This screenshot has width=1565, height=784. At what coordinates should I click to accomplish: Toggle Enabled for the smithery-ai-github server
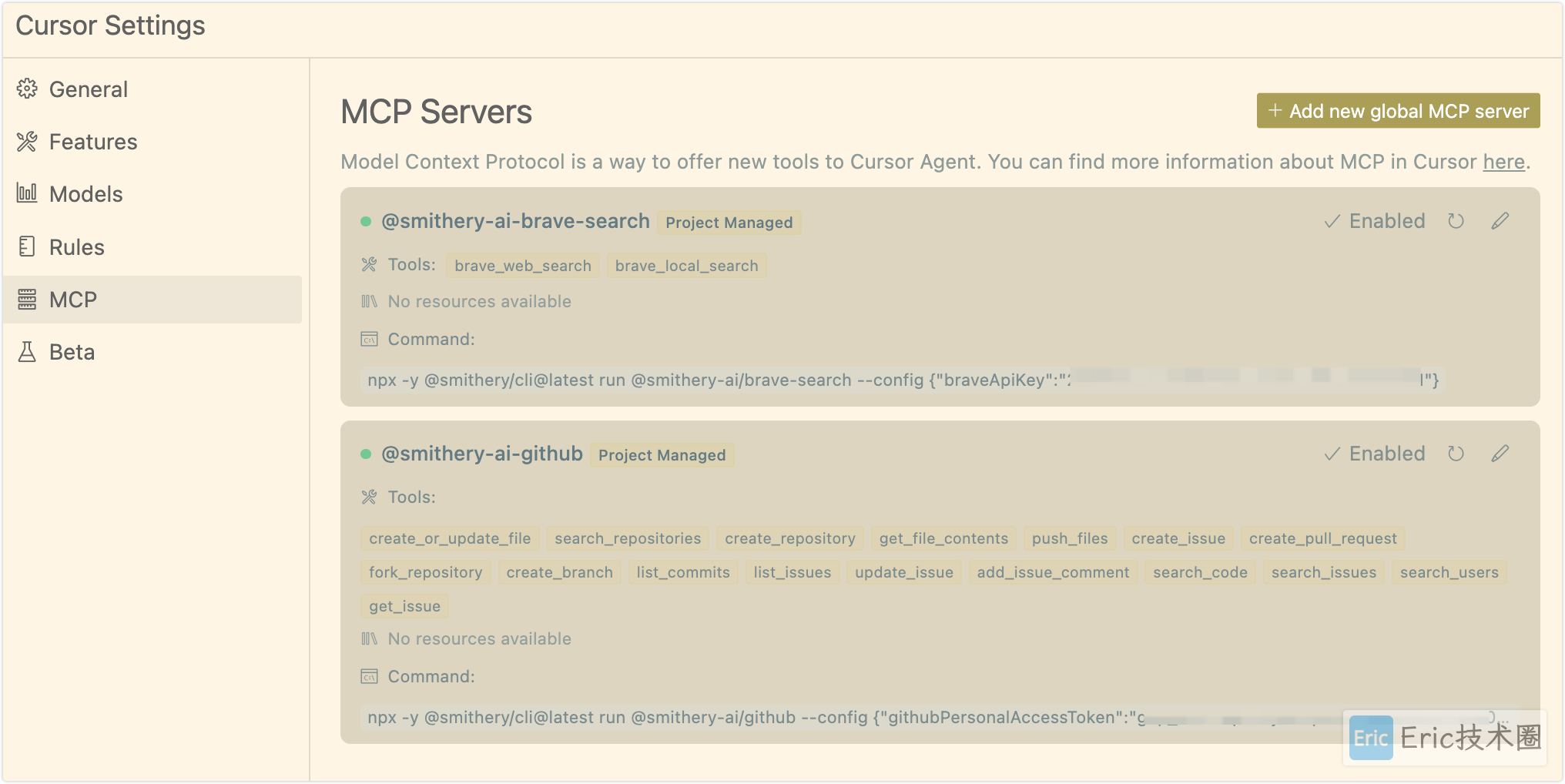click(1375, 454)
